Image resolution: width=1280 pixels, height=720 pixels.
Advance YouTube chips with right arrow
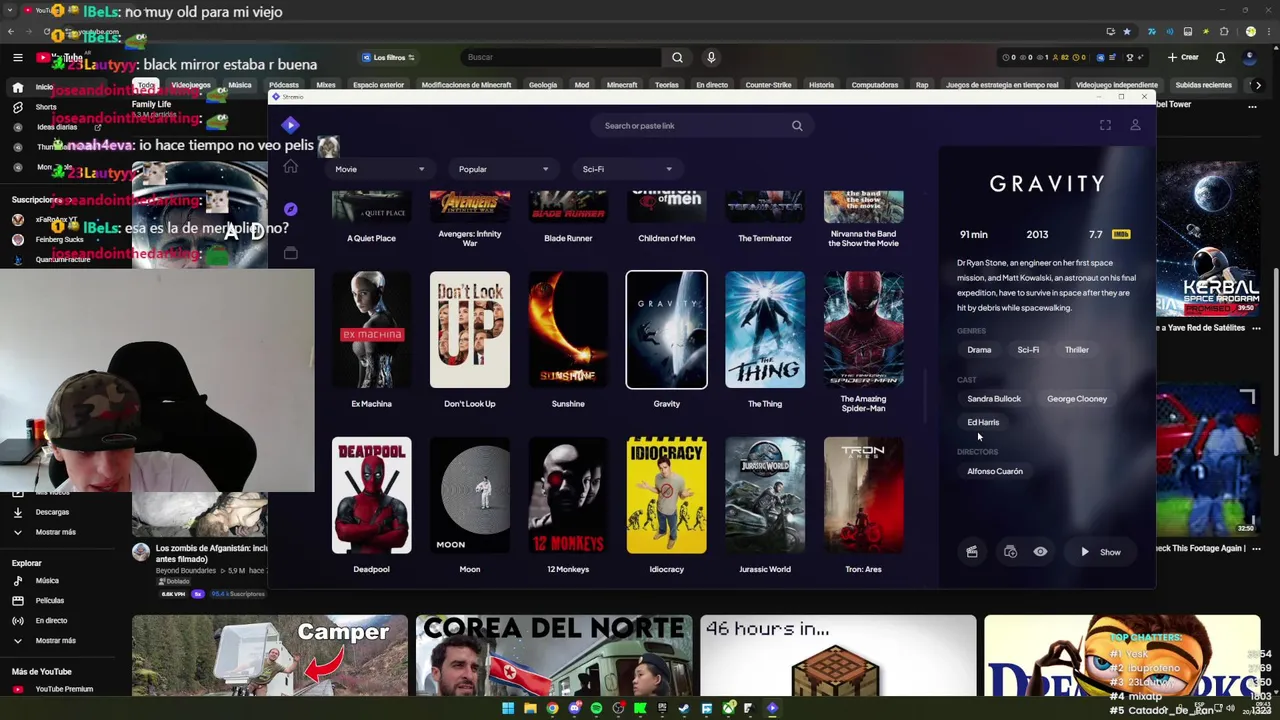click(1258, 85)
